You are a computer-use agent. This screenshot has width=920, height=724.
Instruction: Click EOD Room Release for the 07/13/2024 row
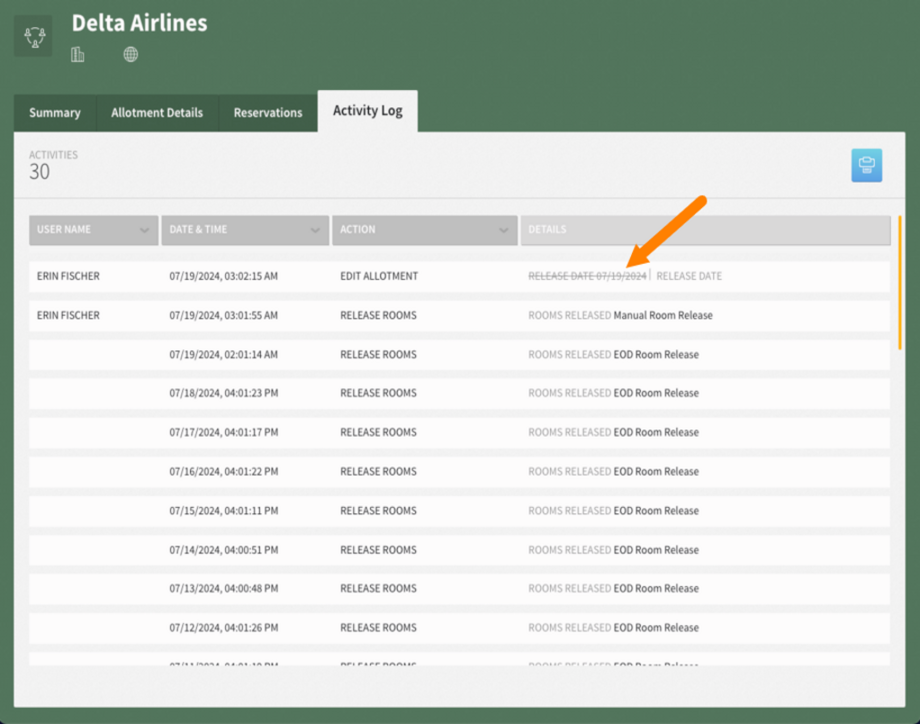point(656,588)
